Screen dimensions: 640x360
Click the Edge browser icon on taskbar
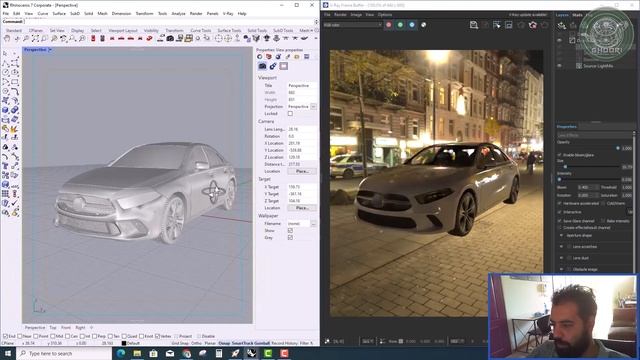pos(121,353)
